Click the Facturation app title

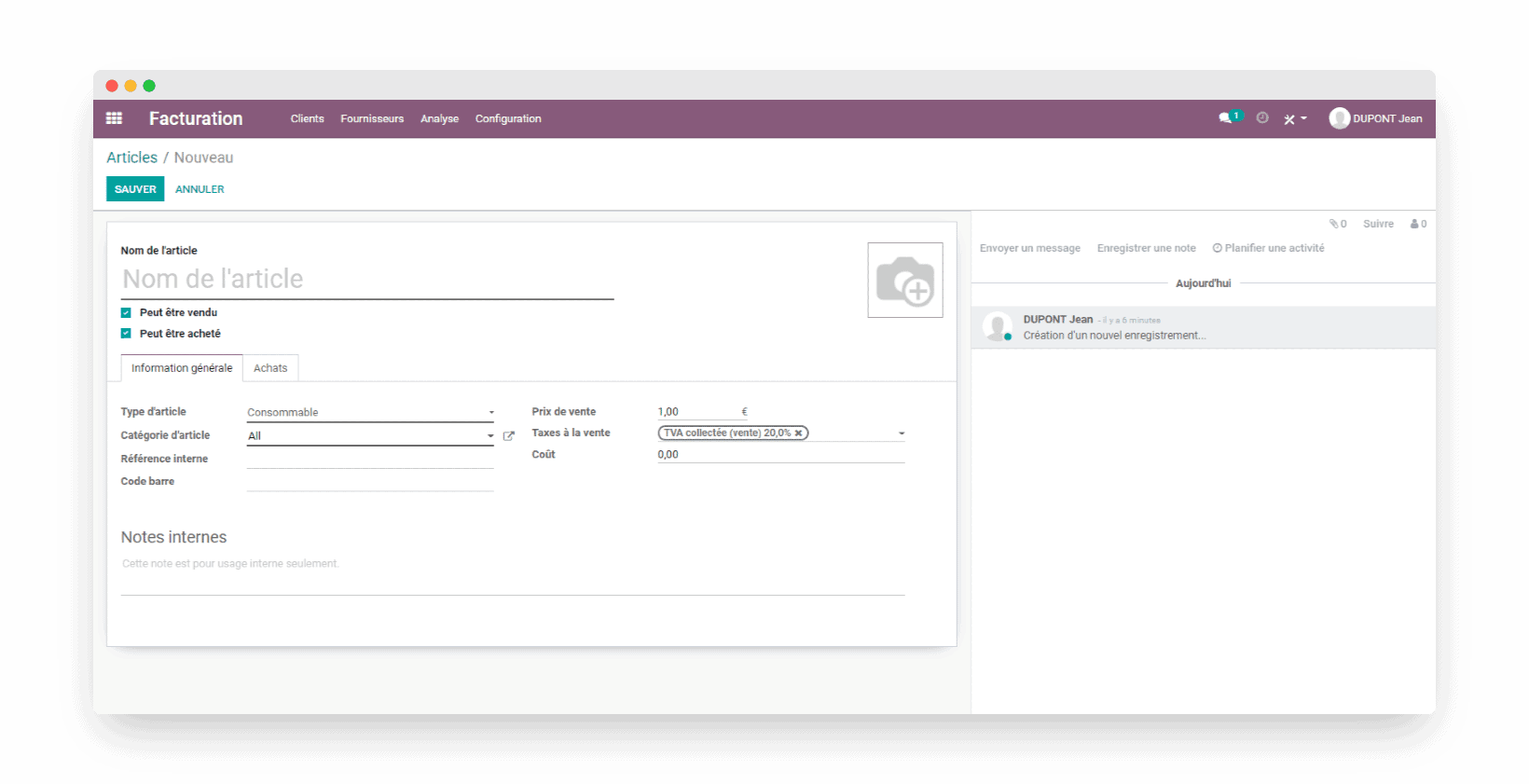pos(196,118)
